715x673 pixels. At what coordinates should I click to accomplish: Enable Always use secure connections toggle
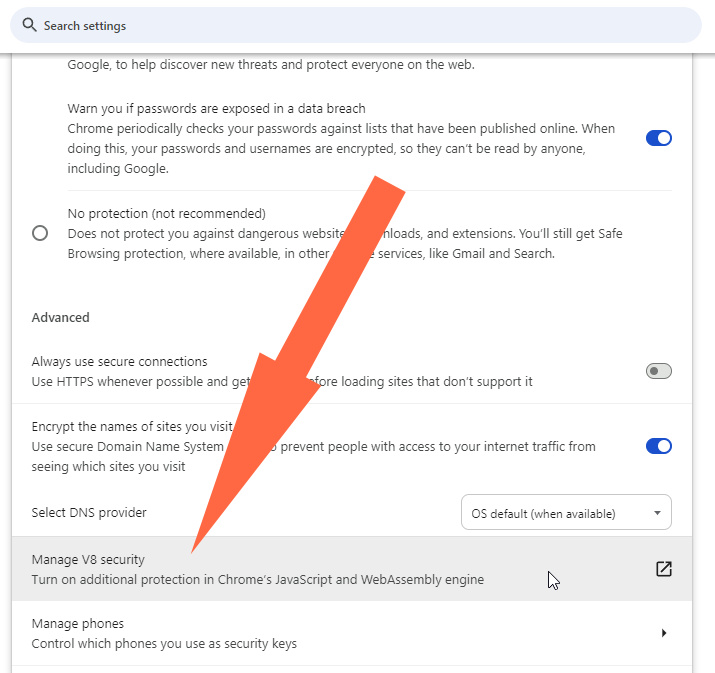point(658,371)
